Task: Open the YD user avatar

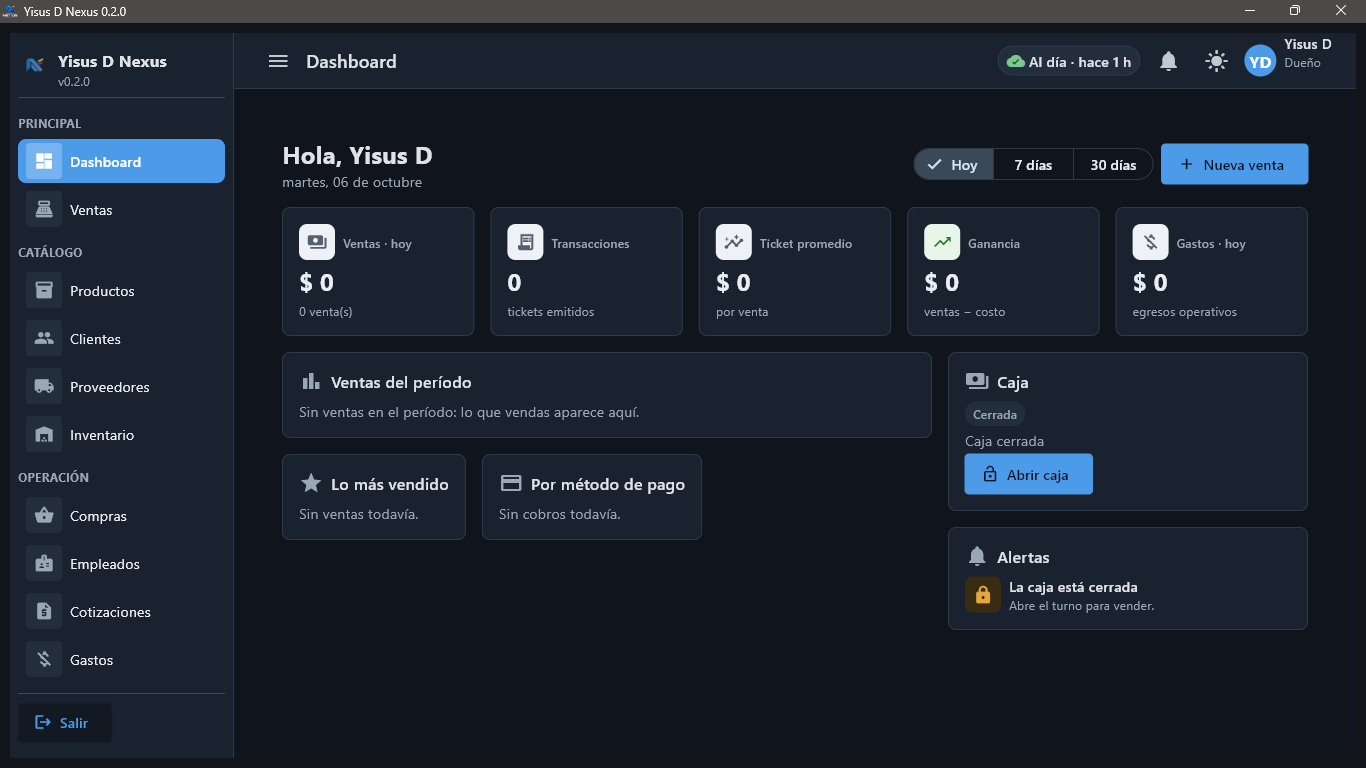Action: (x=1260, y=61)
